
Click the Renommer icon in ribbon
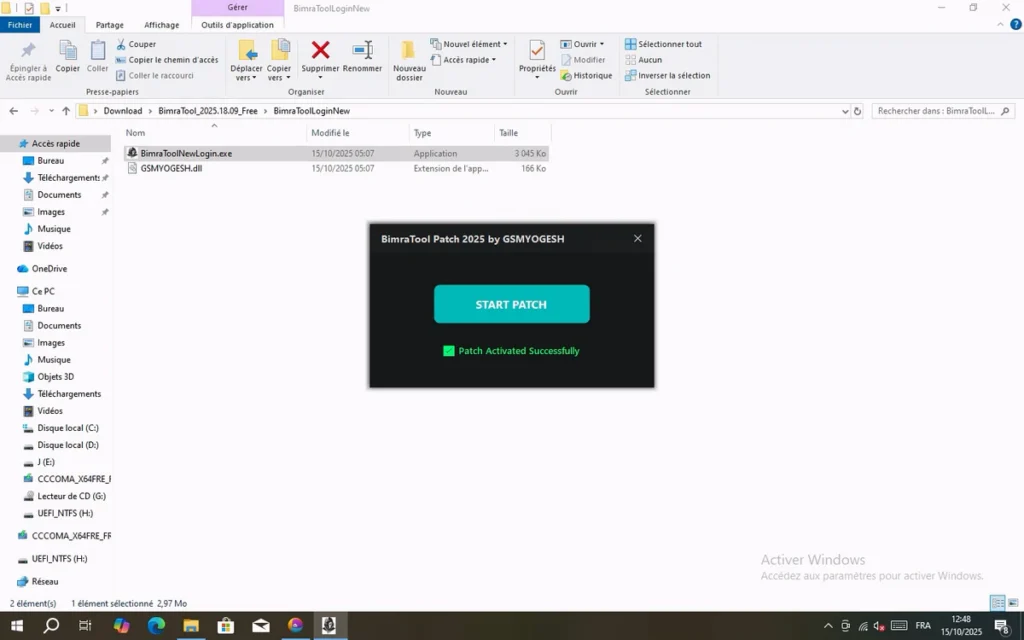point(362,51)
